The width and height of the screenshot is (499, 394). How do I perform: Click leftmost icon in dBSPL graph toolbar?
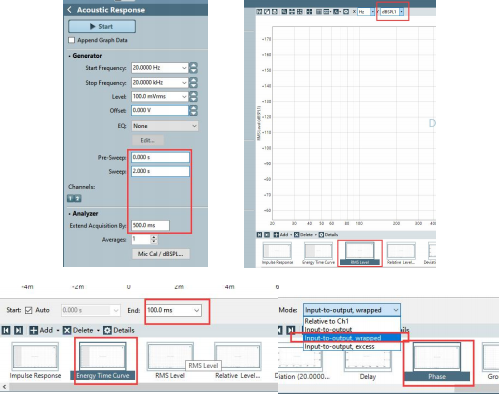[x=259, y=12]
